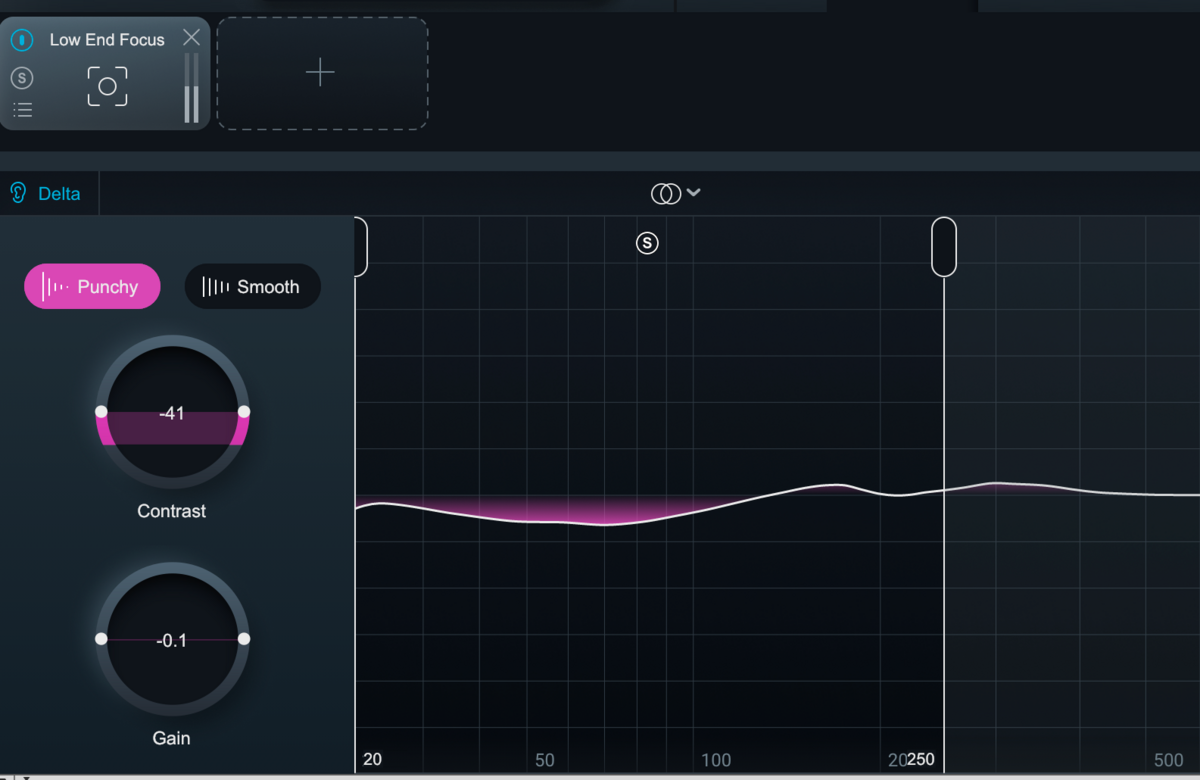The image size is (1200, 780).
Task: Click the Contrast knob set to -41
Action: click(x=171, y=413)
